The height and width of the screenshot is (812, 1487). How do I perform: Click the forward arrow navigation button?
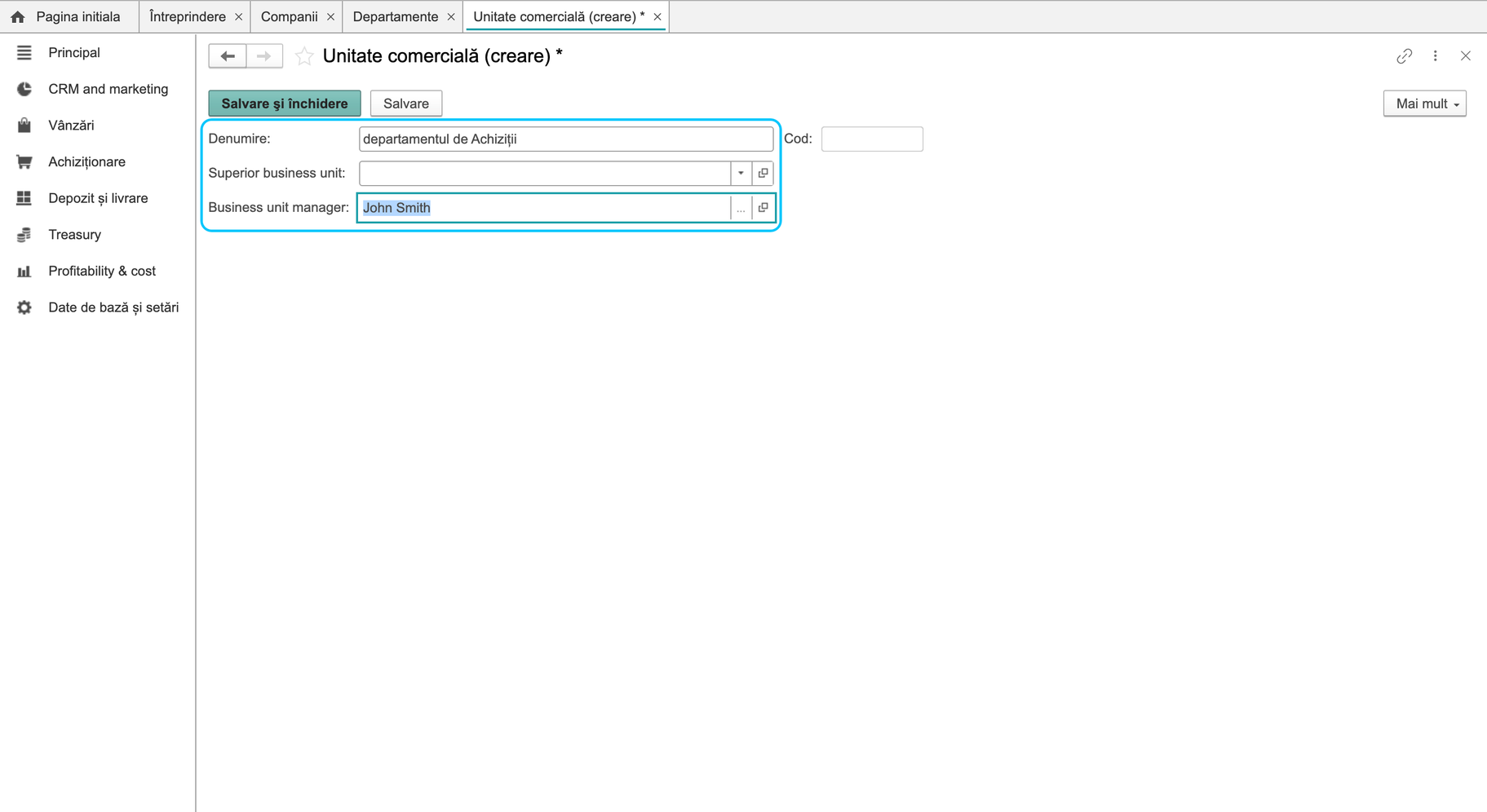pyautogui.click(x=264, y=56)
